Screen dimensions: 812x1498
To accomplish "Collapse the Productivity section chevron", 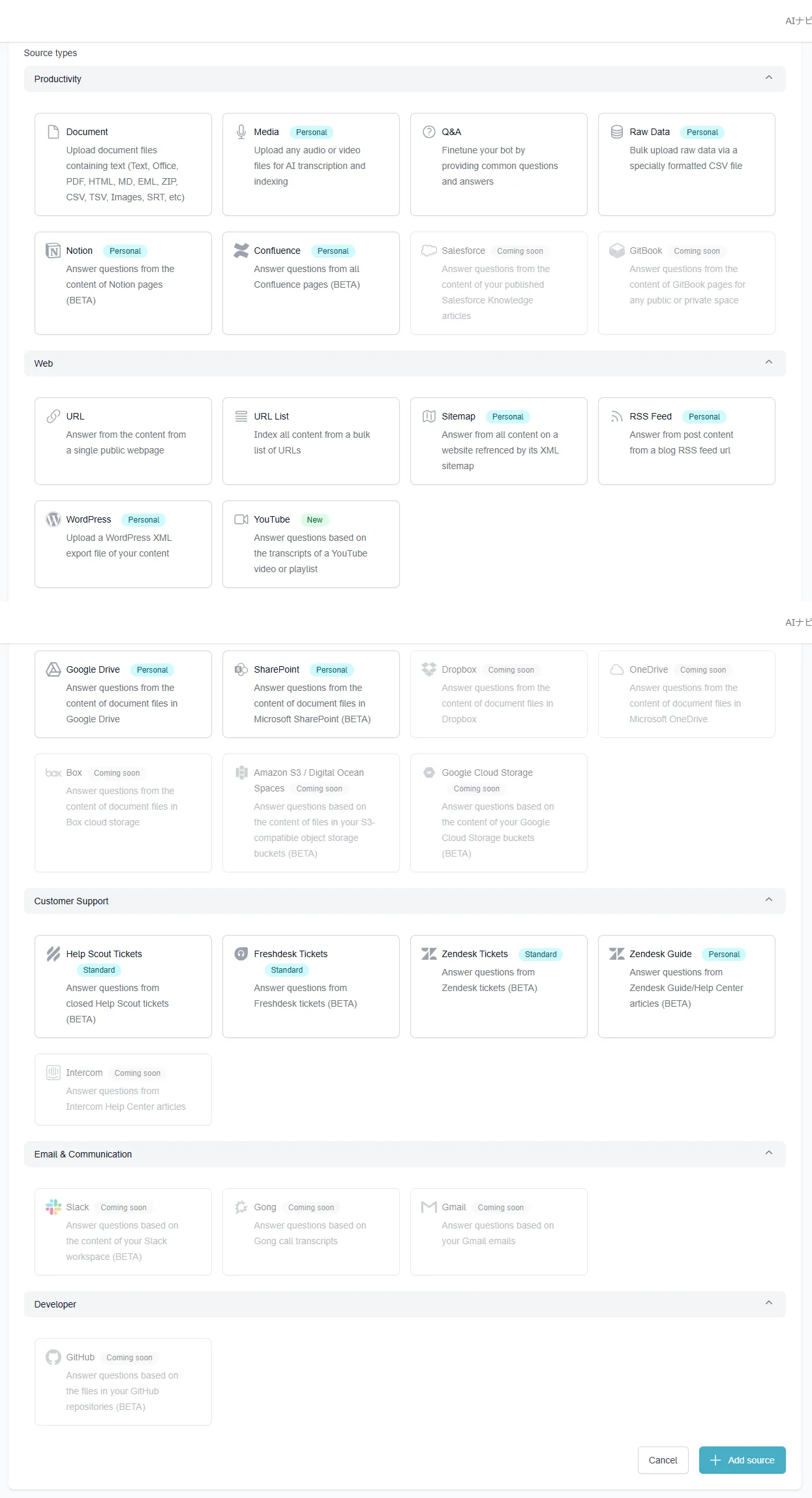I will (x=769, y=78).
